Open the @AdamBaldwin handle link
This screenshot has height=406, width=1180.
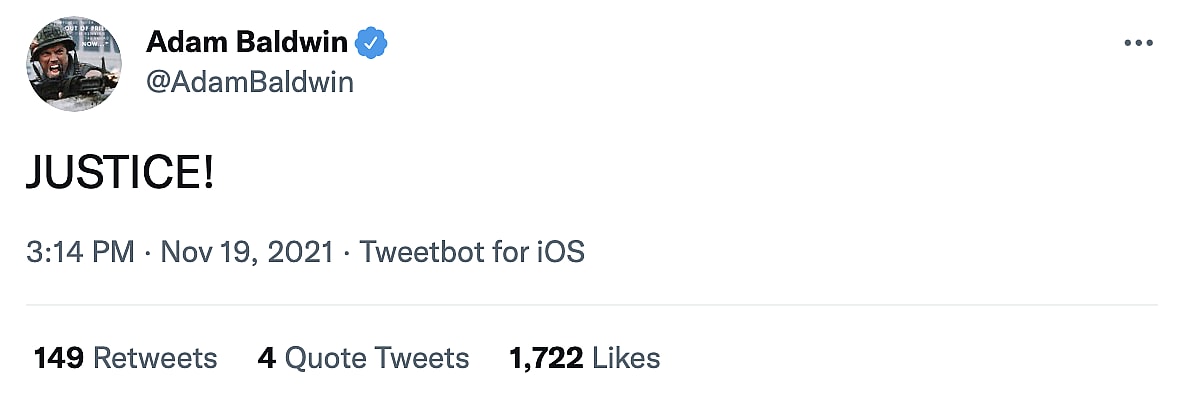(250, 82)
